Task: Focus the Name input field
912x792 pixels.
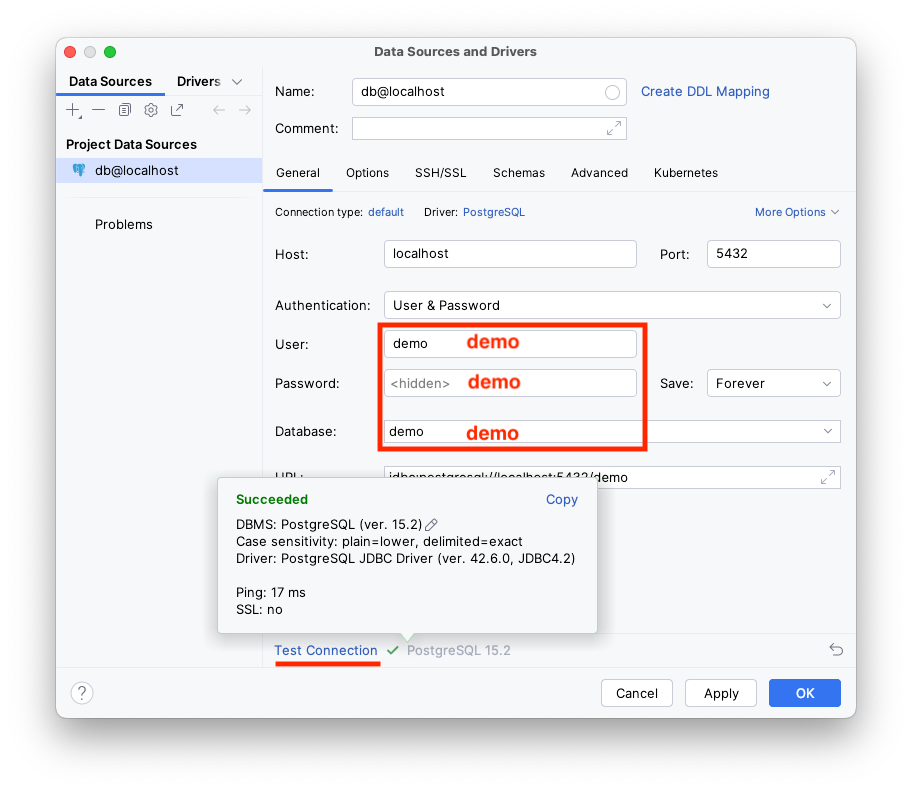Action: [x=489, y=92]
